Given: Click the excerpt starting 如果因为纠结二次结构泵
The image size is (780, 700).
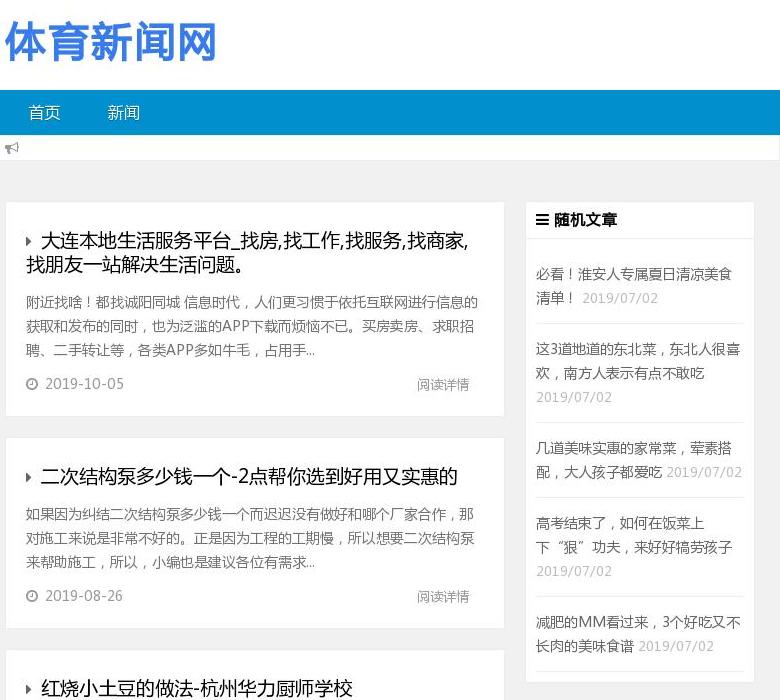Looking at the screenshot, I should coord(250,538).
